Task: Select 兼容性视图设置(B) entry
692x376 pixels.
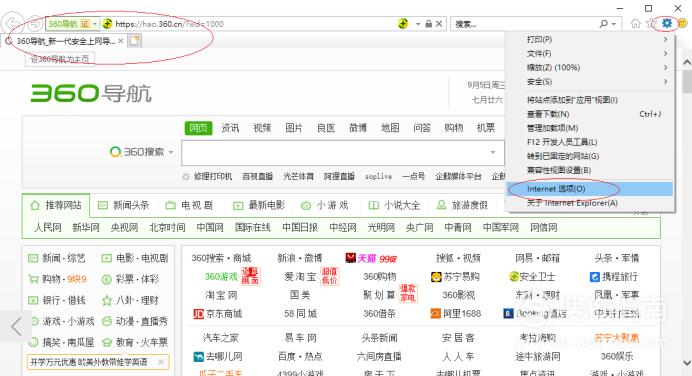Action: click(590, 170)
